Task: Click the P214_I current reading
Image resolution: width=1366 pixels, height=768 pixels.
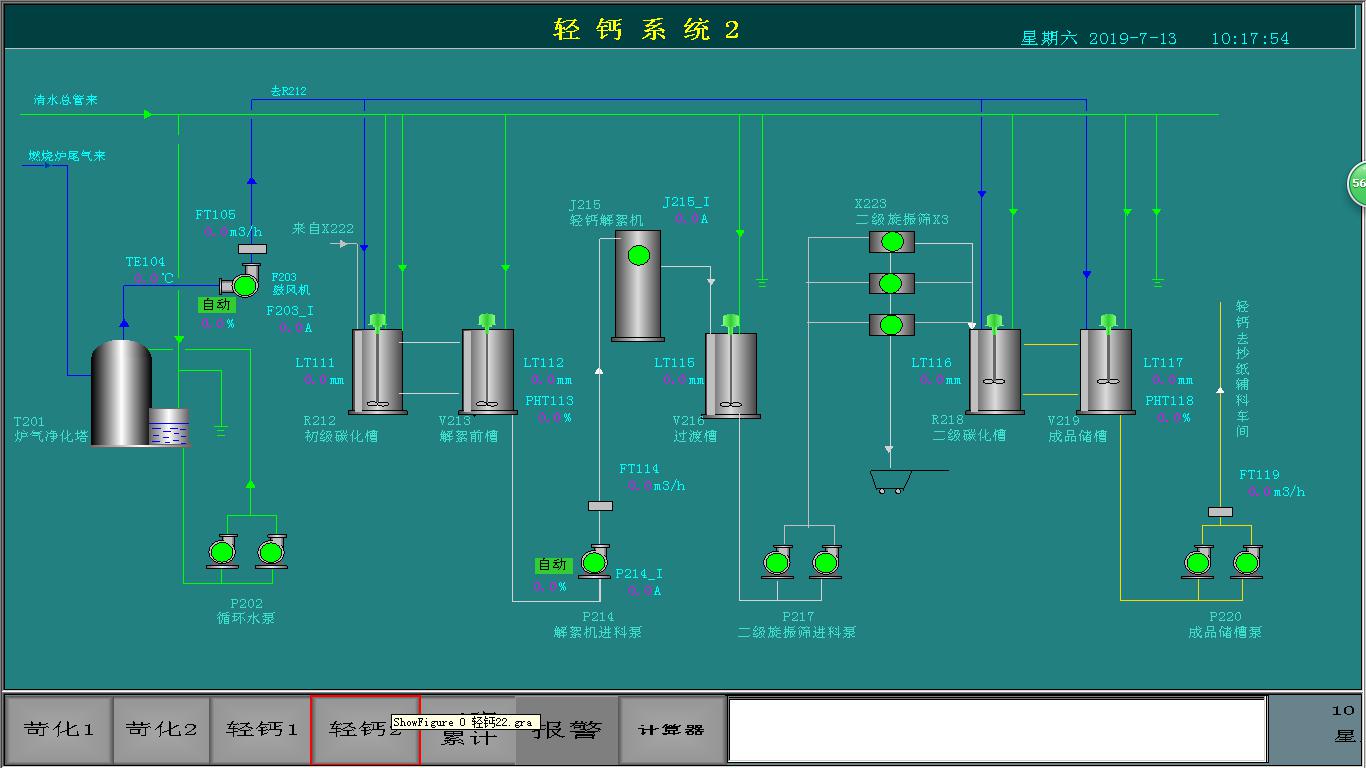Action: click(643, 590)
